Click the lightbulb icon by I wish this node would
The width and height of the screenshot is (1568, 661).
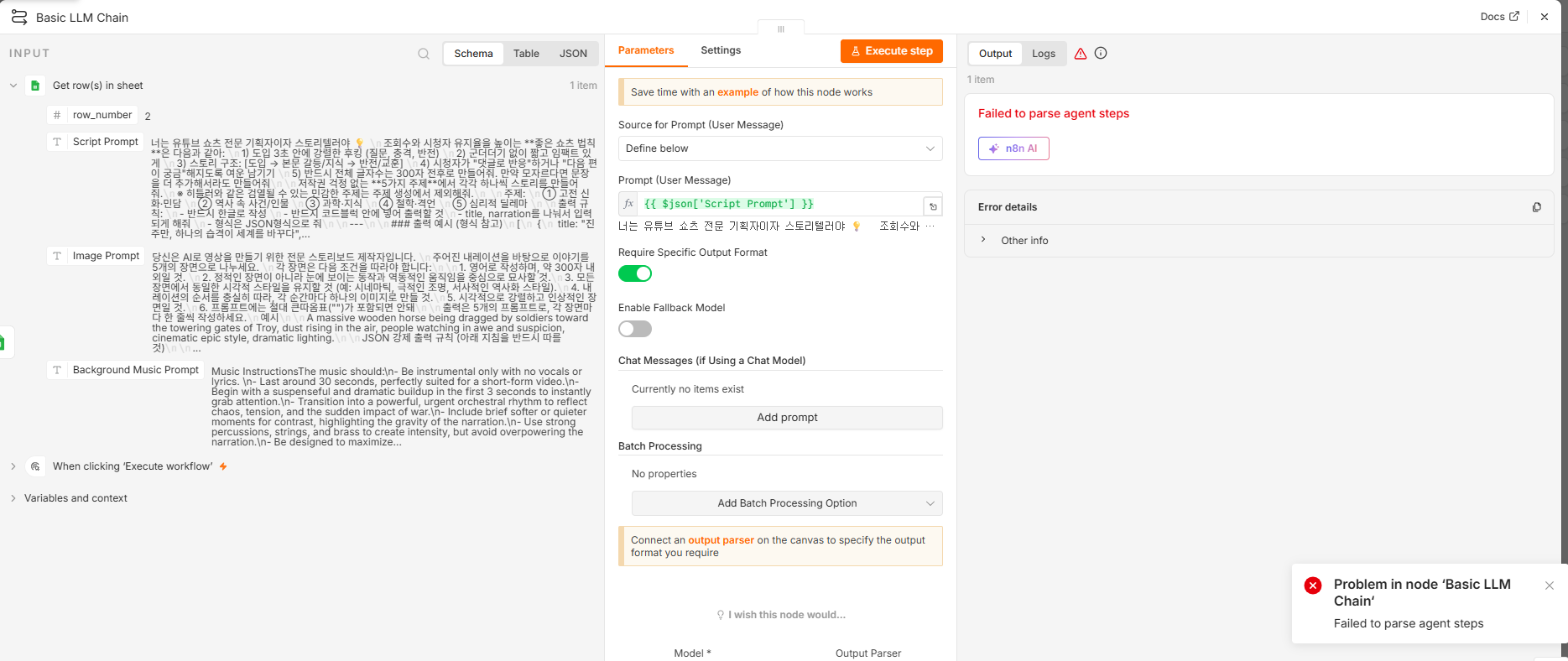[721, 615]
